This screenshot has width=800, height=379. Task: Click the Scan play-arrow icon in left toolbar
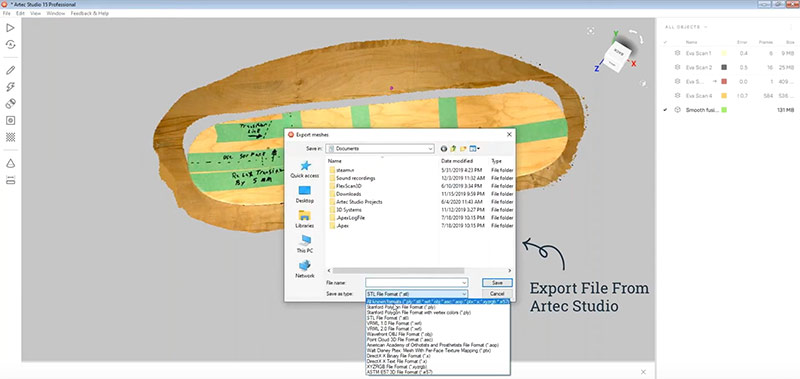click(x=10, y=28)
